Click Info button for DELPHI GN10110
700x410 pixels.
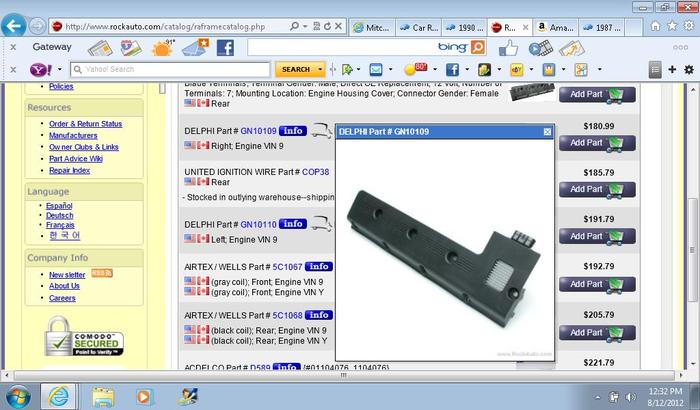tap(293, 224)
